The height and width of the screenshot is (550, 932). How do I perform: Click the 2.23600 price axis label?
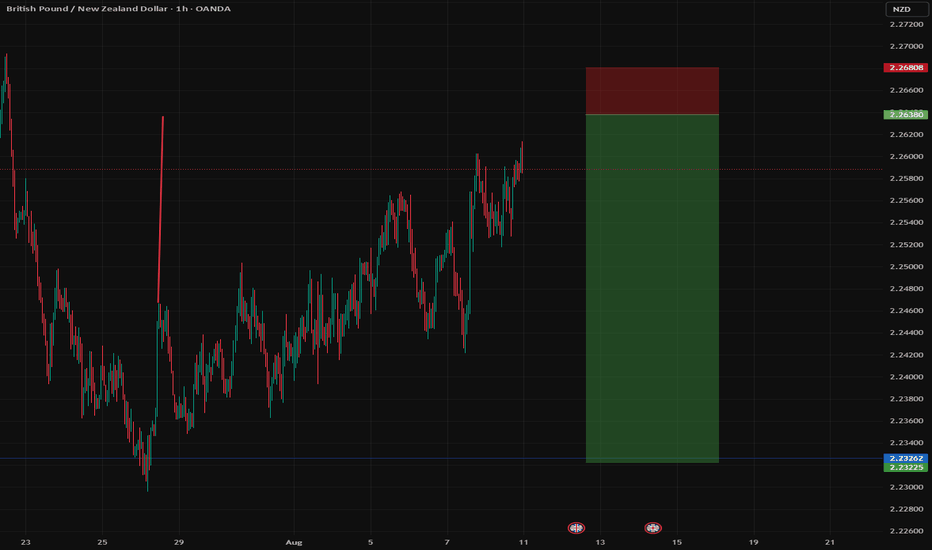pyautogui.click(x=906, y=421)
